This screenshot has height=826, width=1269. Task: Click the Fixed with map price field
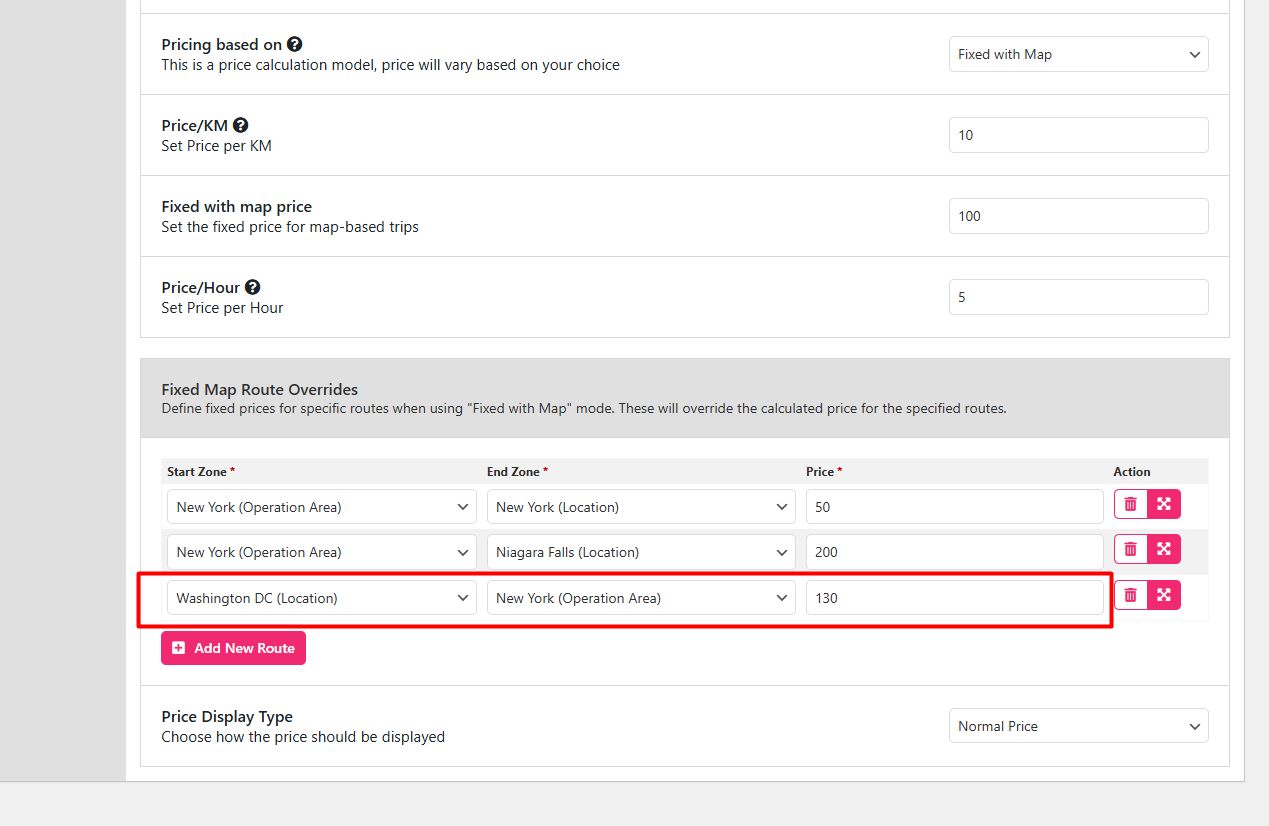1078,216
